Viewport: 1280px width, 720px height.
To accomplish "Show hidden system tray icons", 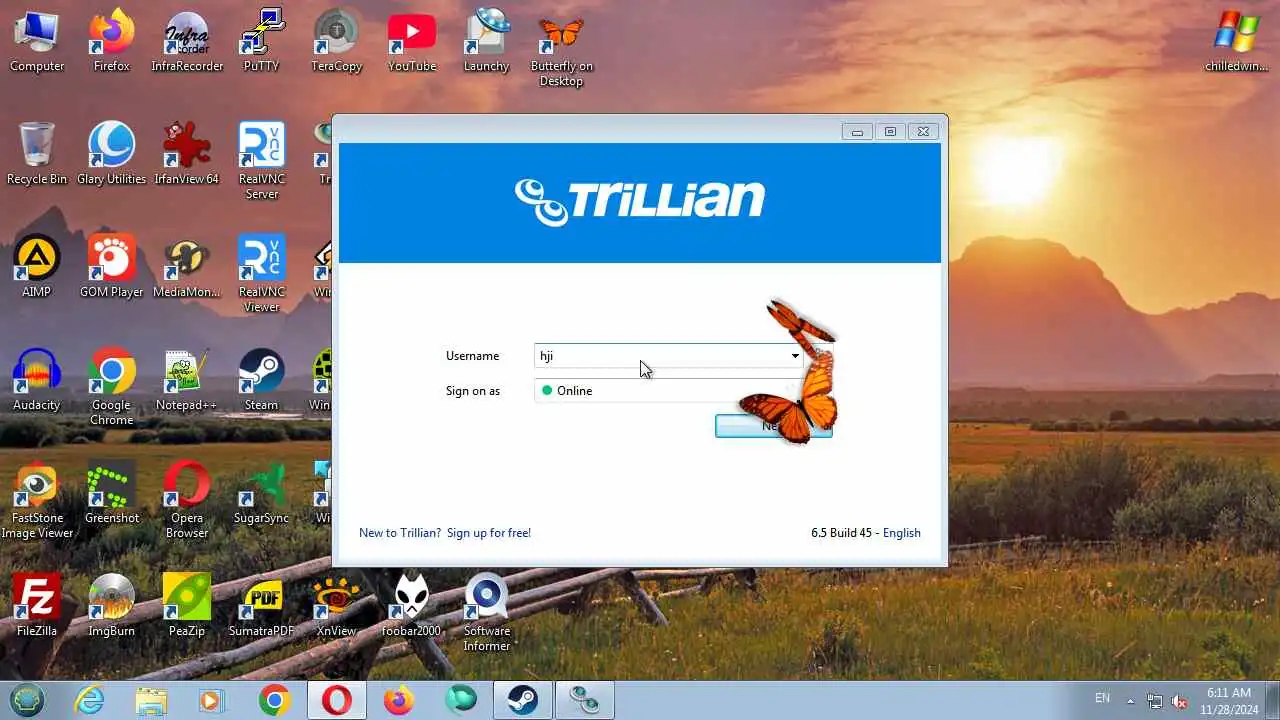I will 1131,701.
